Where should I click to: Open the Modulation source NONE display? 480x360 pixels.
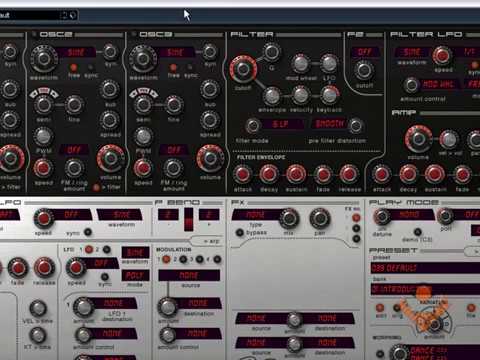click(x=189, y=275)
